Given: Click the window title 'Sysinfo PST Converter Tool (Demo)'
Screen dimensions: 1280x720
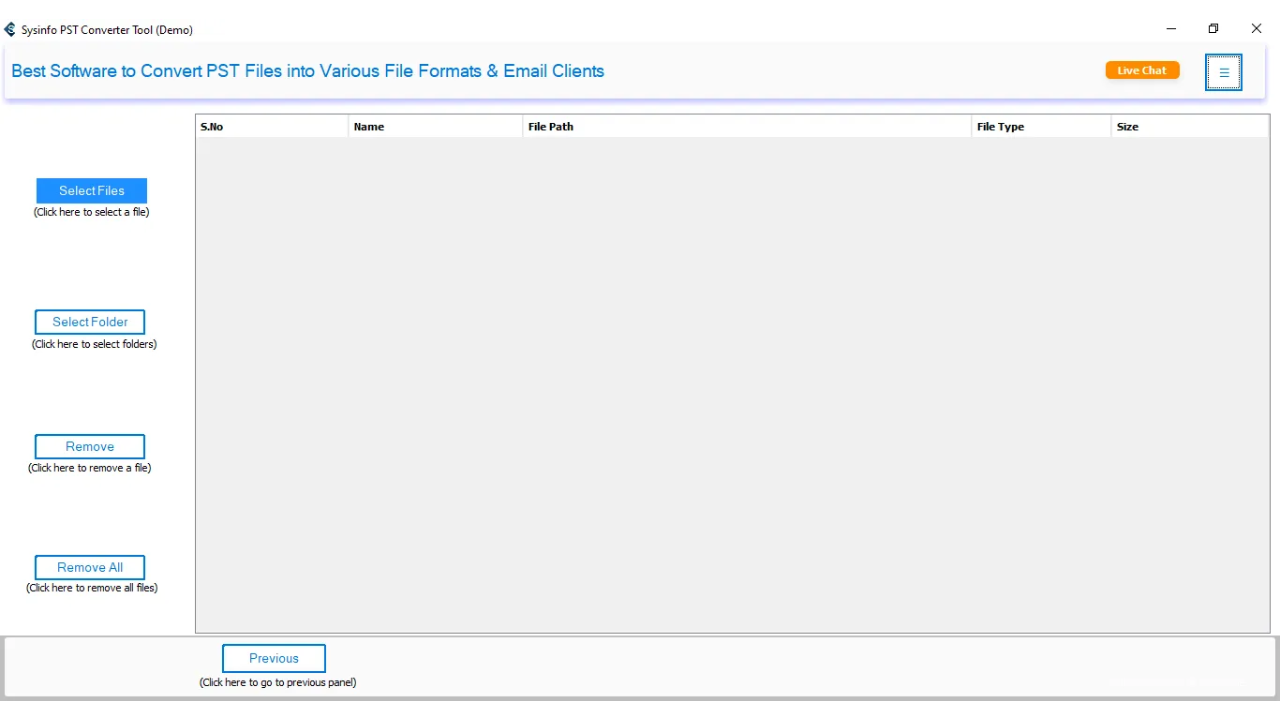Looking at the screenshot, I should click(x=107, y=30).
